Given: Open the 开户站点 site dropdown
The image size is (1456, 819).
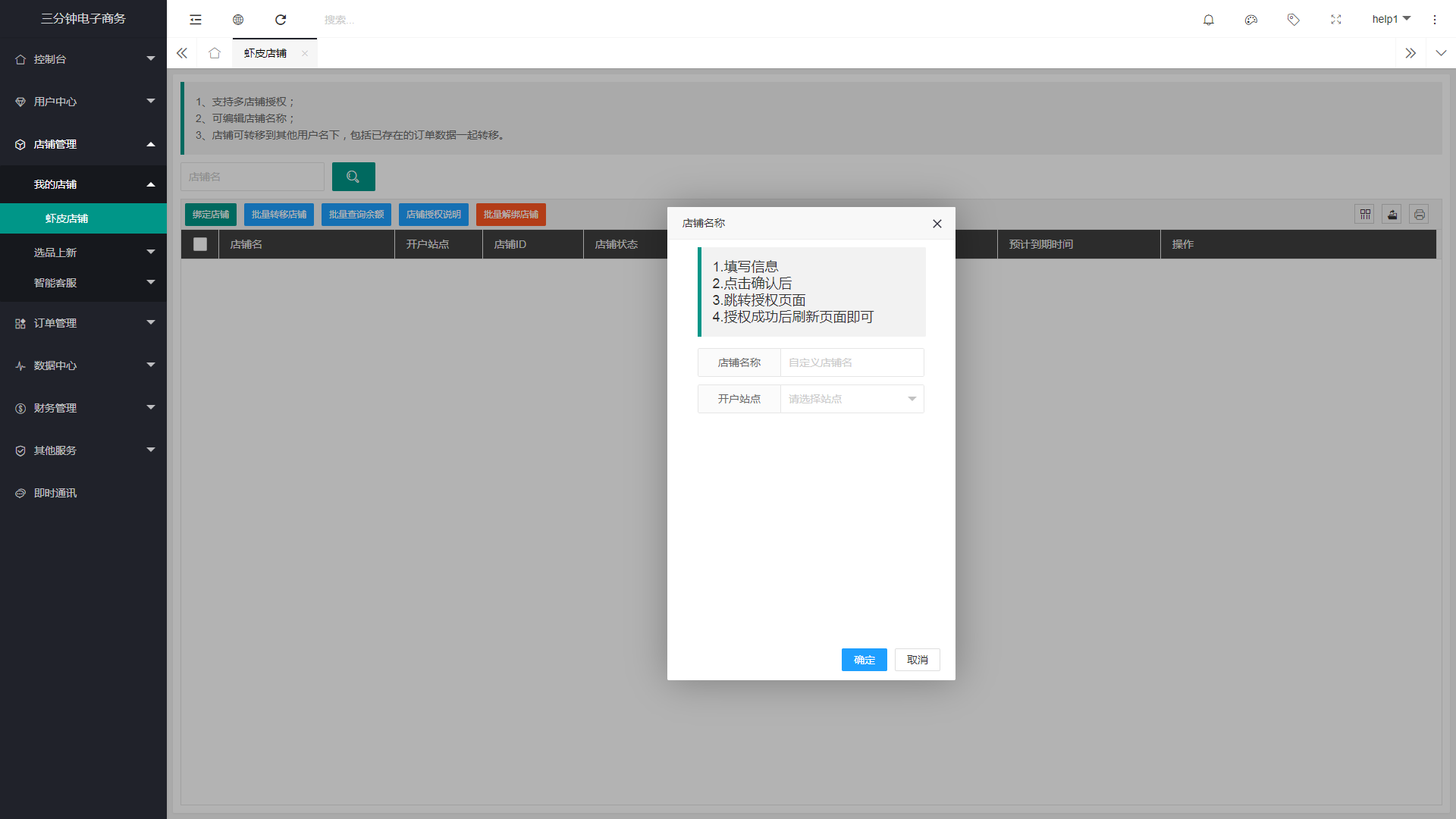Looking at the screenshot, I should (x=852, y=399).
